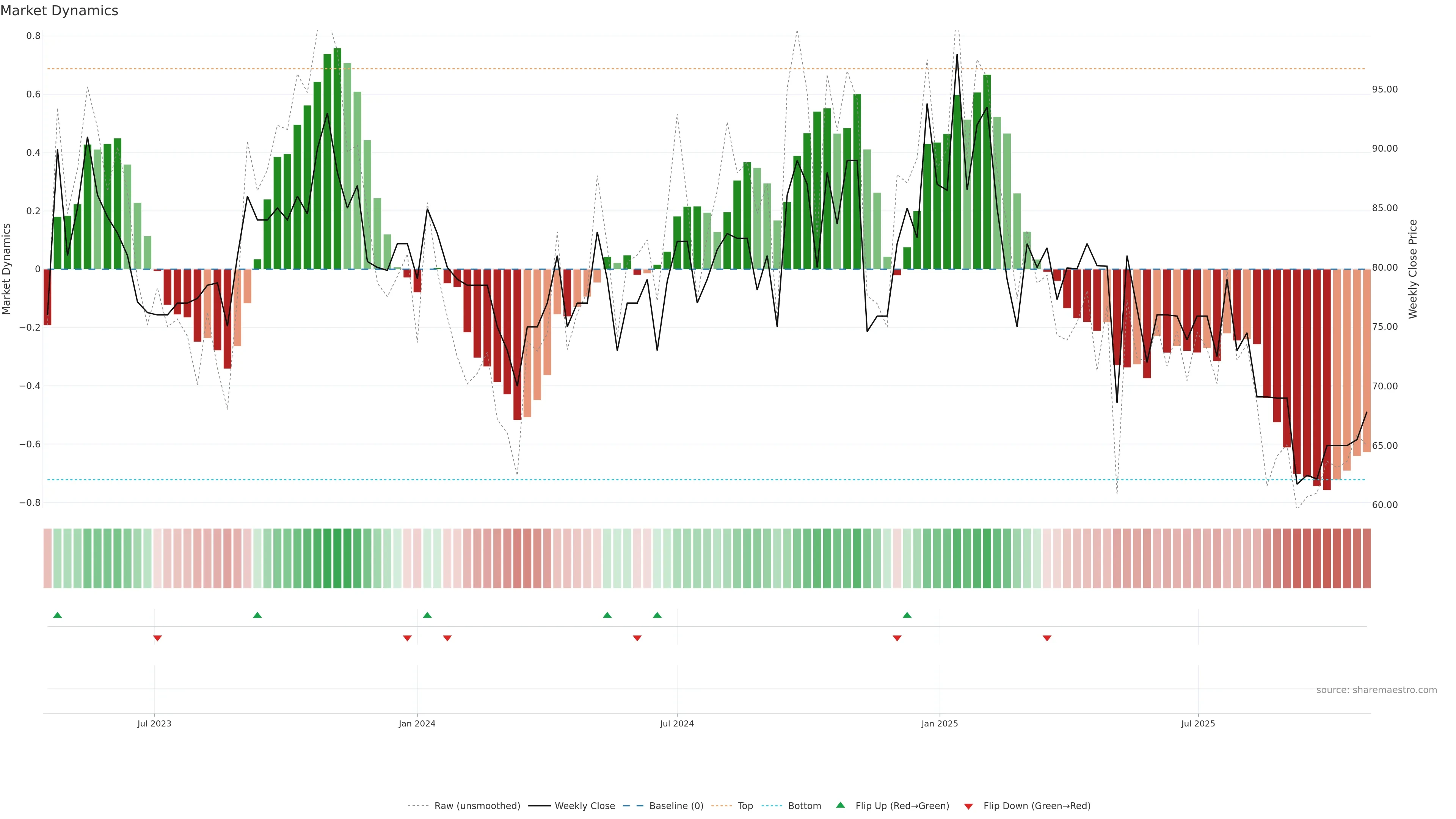The image size is (1456, 819).
Task: Click the source: sharemaestro.com text
Action: 1376,690
